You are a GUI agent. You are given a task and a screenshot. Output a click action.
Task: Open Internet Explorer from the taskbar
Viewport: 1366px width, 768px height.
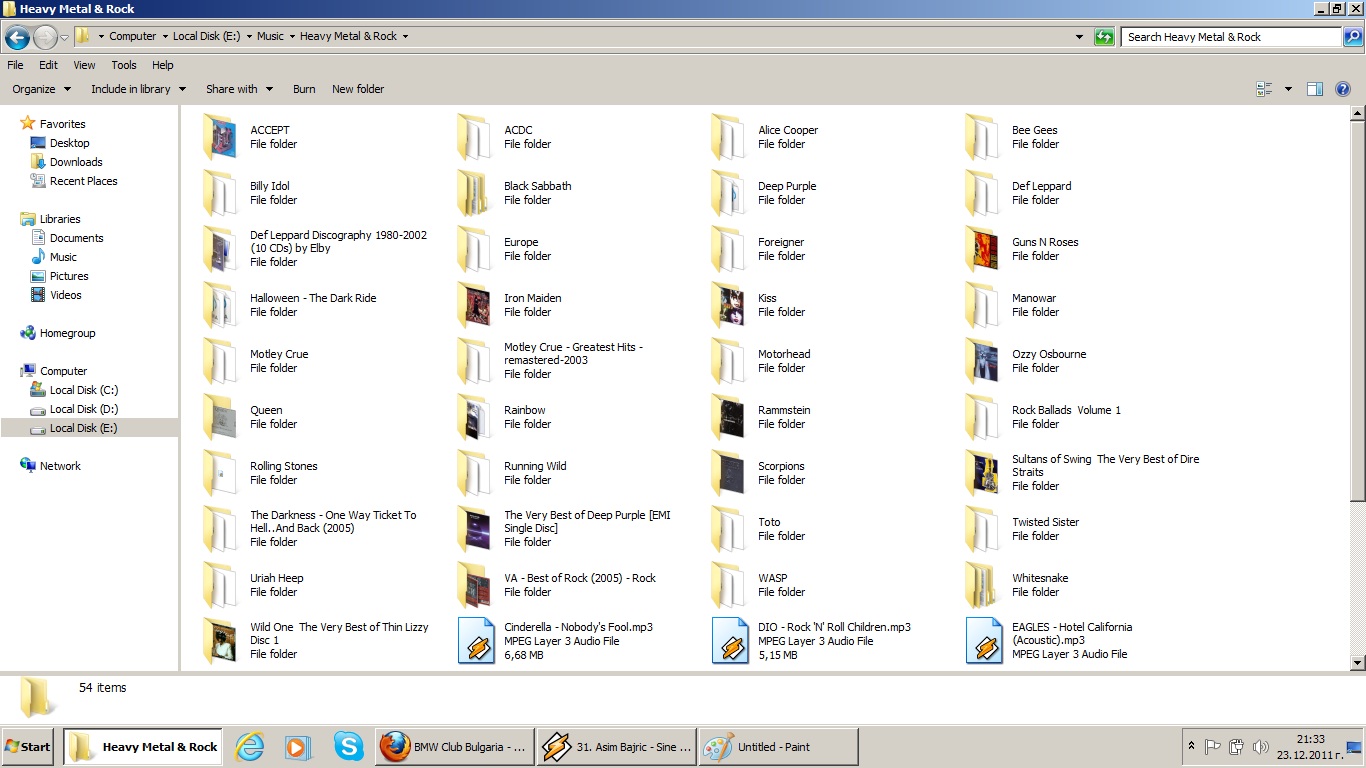click(249, 747)
